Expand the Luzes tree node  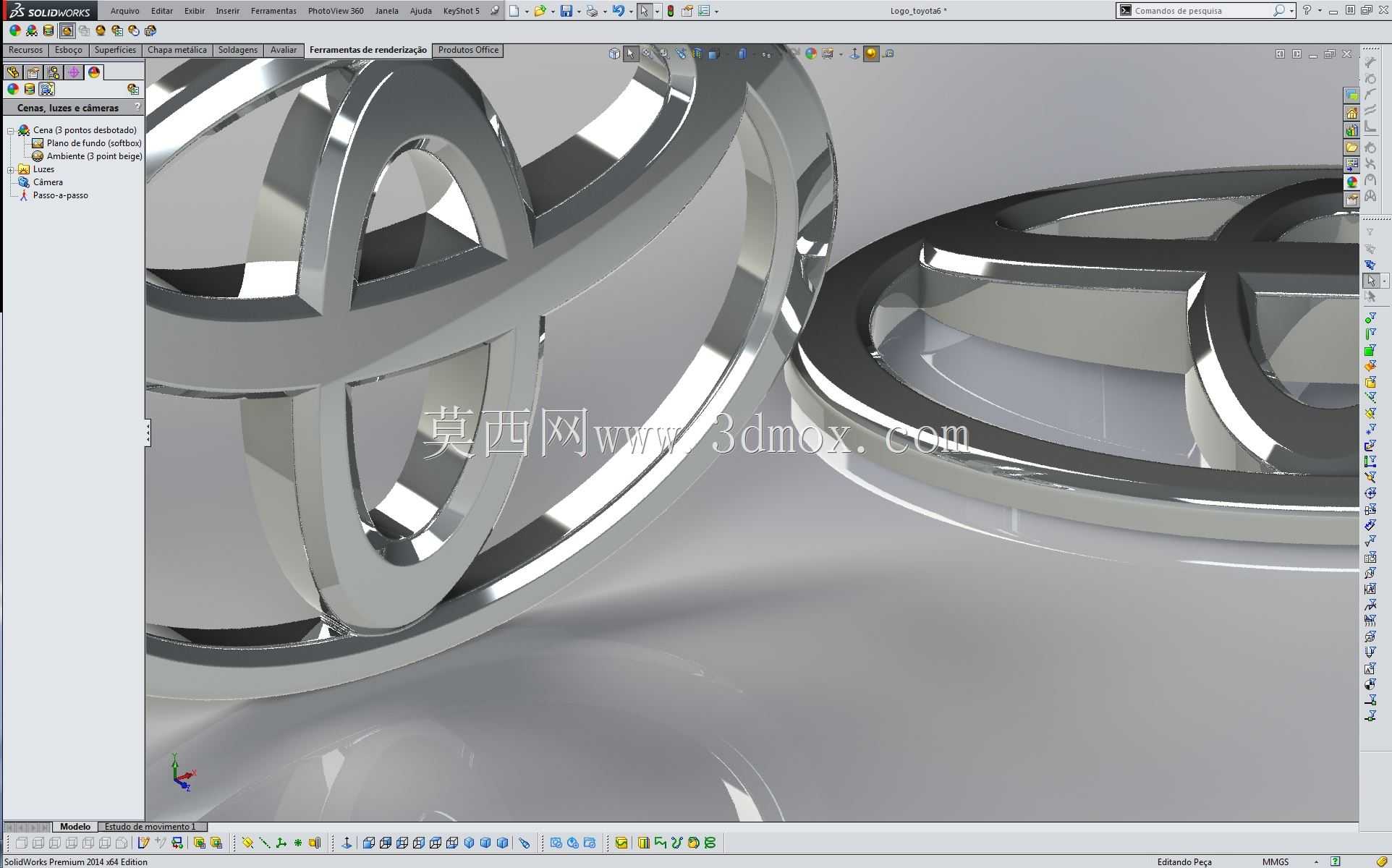pos(11,170)
